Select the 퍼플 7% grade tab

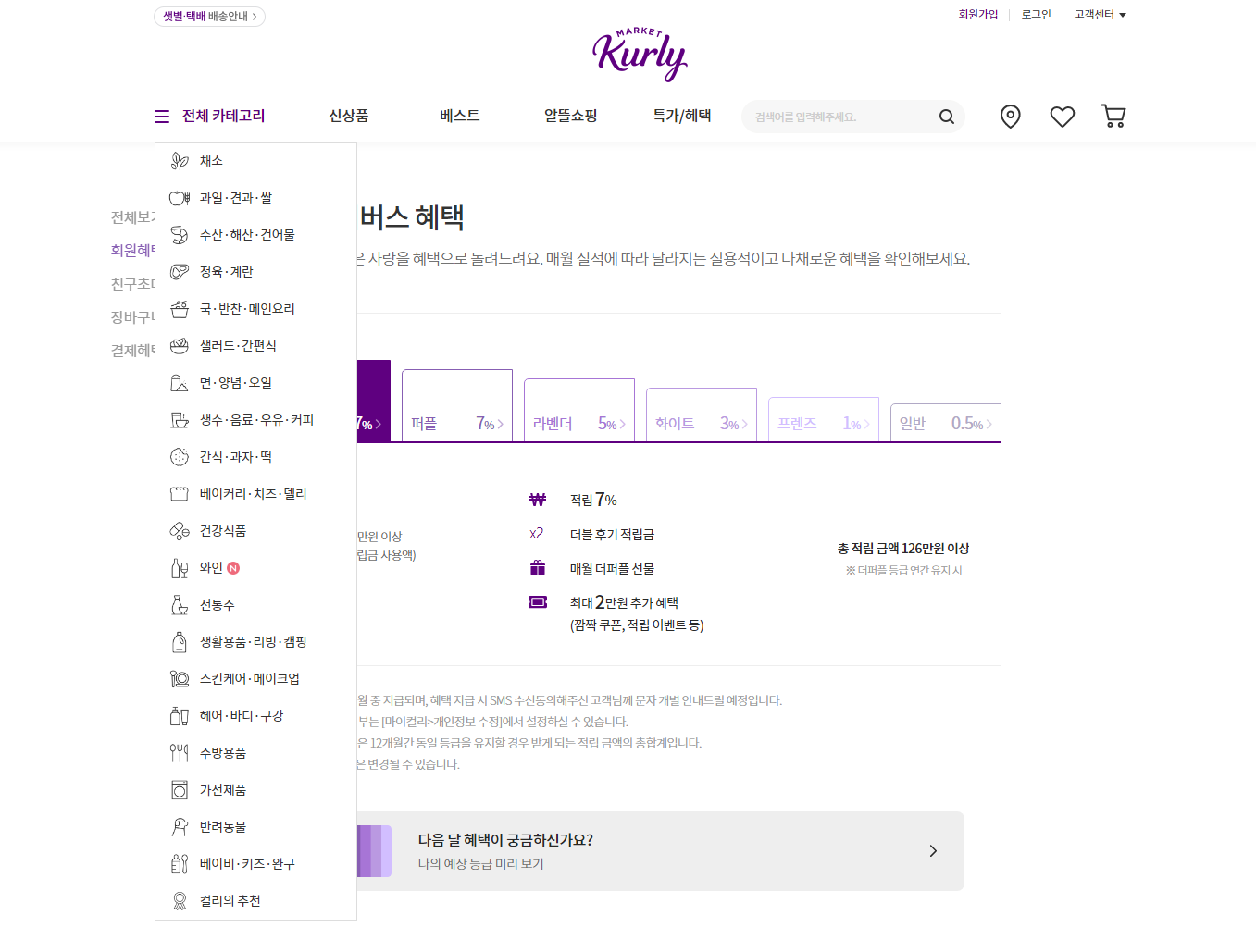[x=457, y=405]
